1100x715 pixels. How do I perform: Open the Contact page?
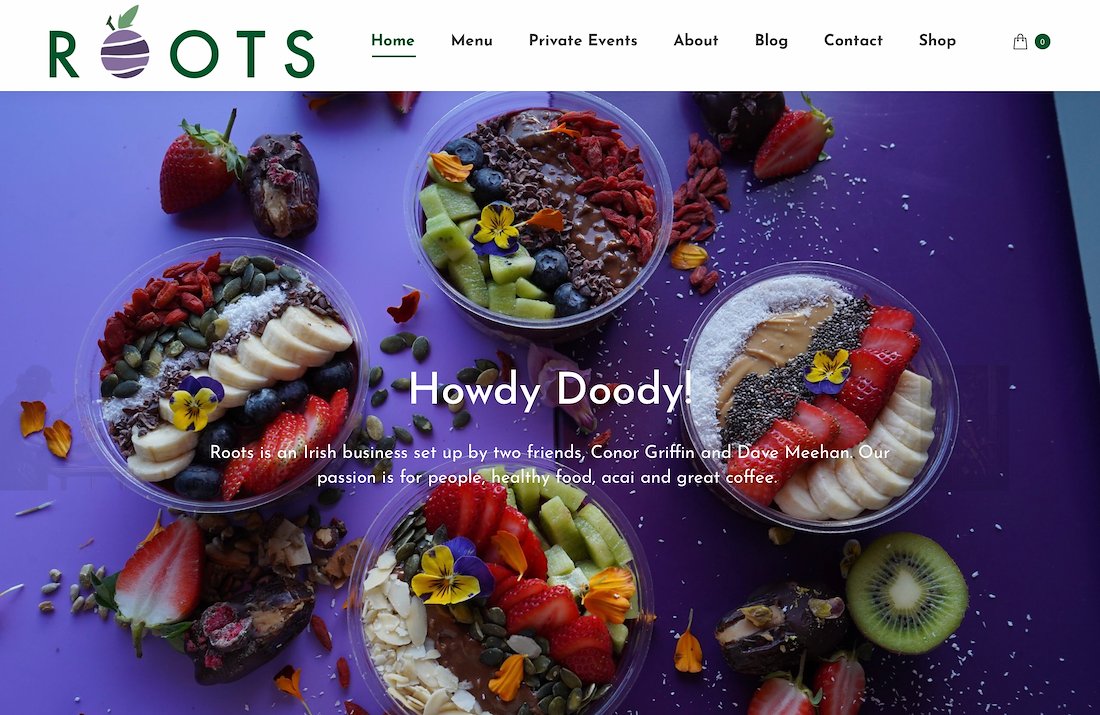pos(853,41)
